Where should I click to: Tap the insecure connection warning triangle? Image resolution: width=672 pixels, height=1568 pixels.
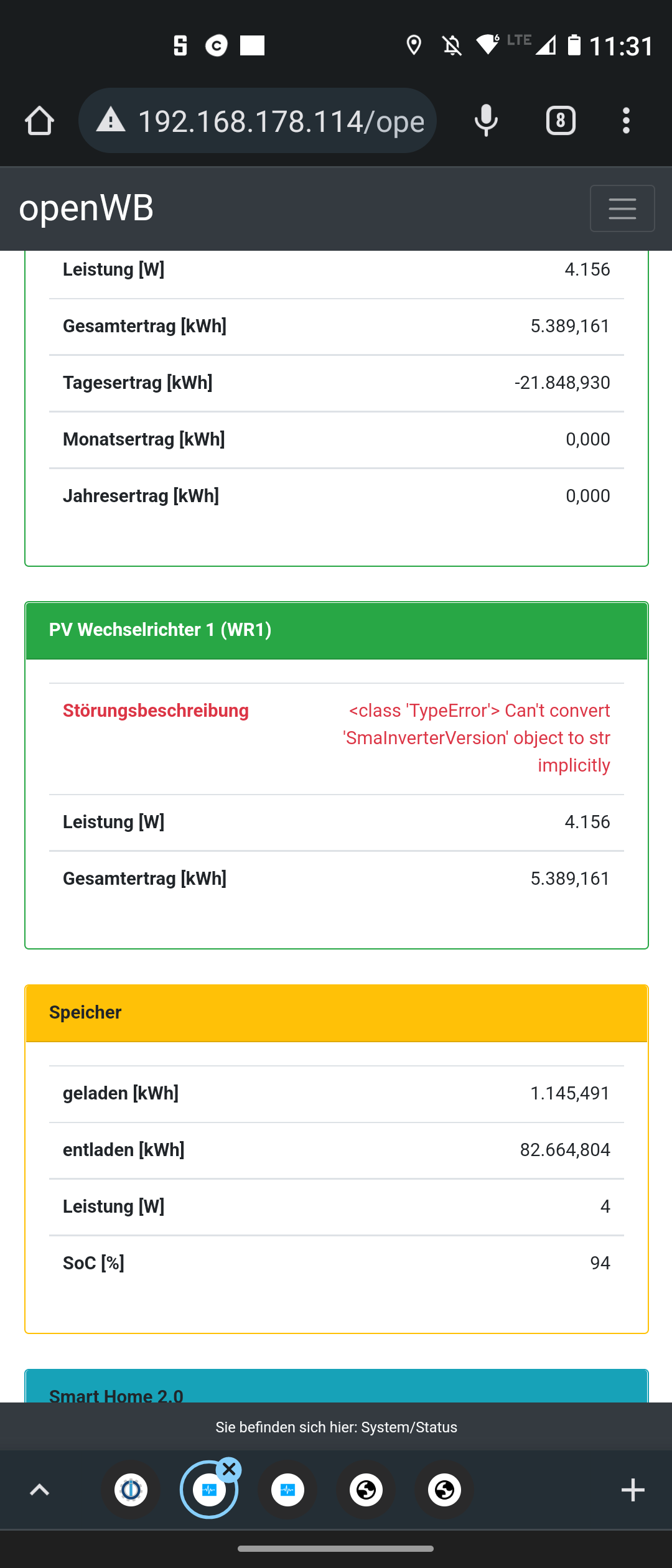point(111,120)
